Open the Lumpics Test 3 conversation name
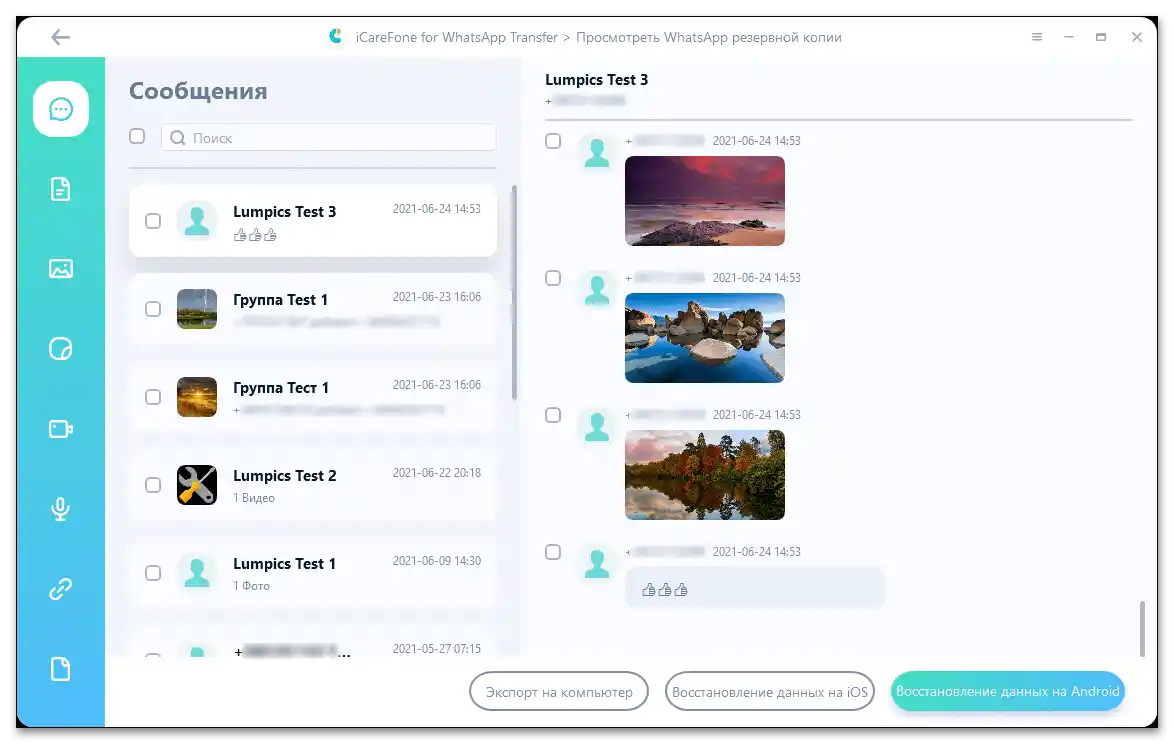Image resolution: width=1174 pixels, height=744 pixels. 285,212
